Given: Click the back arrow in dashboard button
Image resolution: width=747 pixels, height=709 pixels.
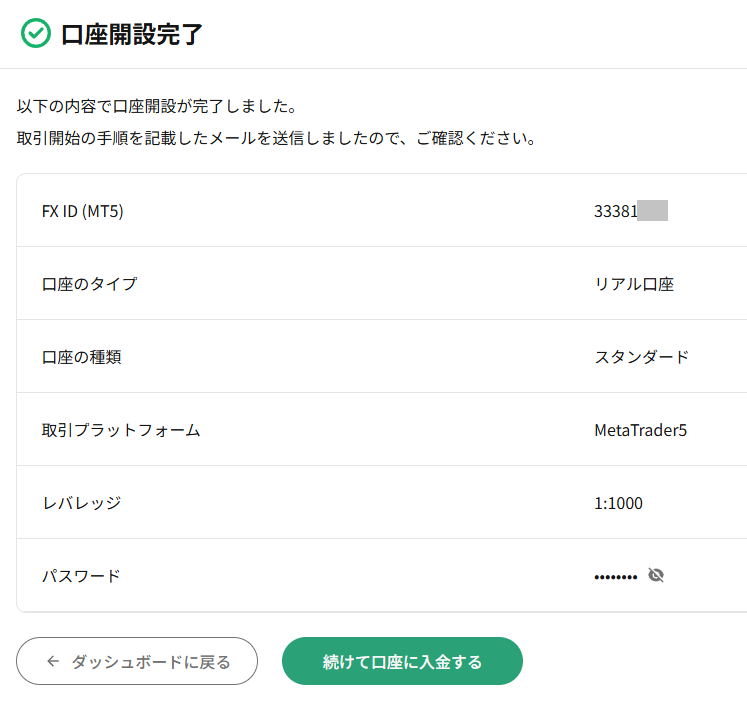Looking at the screenshot, I should [x=53, y=661].
